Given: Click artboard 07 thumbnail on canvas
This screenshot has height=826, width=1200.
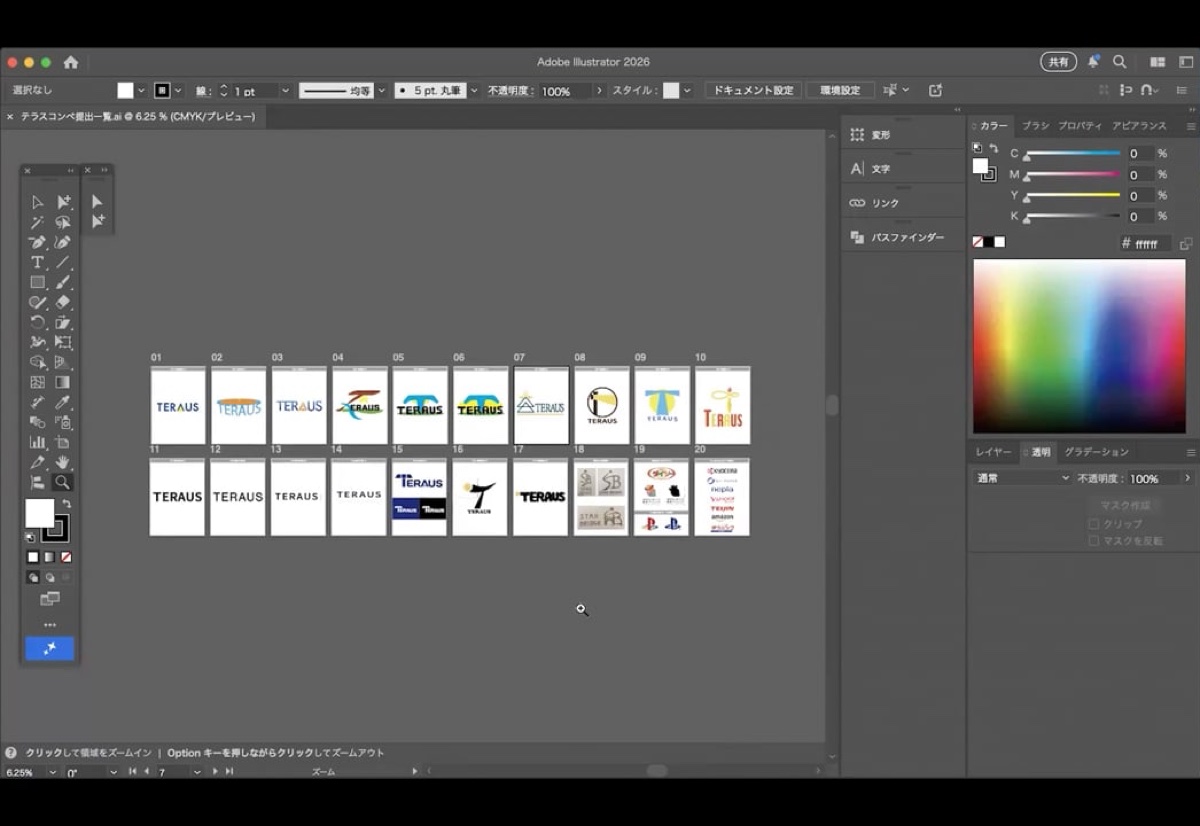Looking at the screenshot, I should point(541,405).
